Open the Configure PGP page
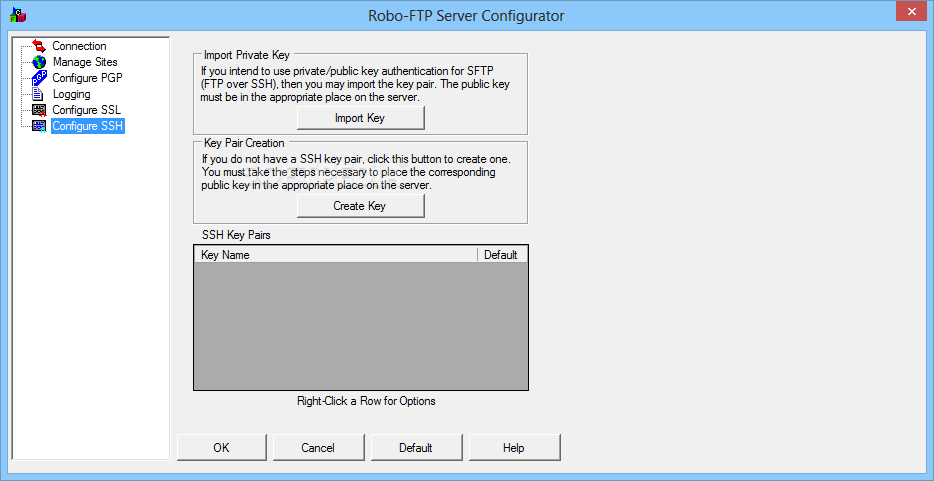Viewport: 934px width, 481px height. click(x=88, y=78)
